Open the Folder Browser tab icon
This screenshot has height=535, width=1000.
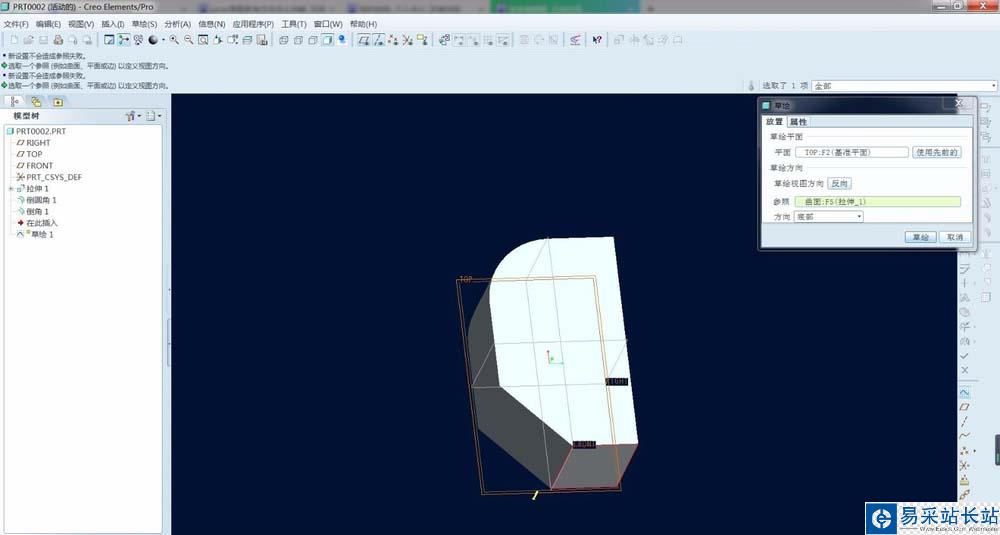[x=36, y=101]
